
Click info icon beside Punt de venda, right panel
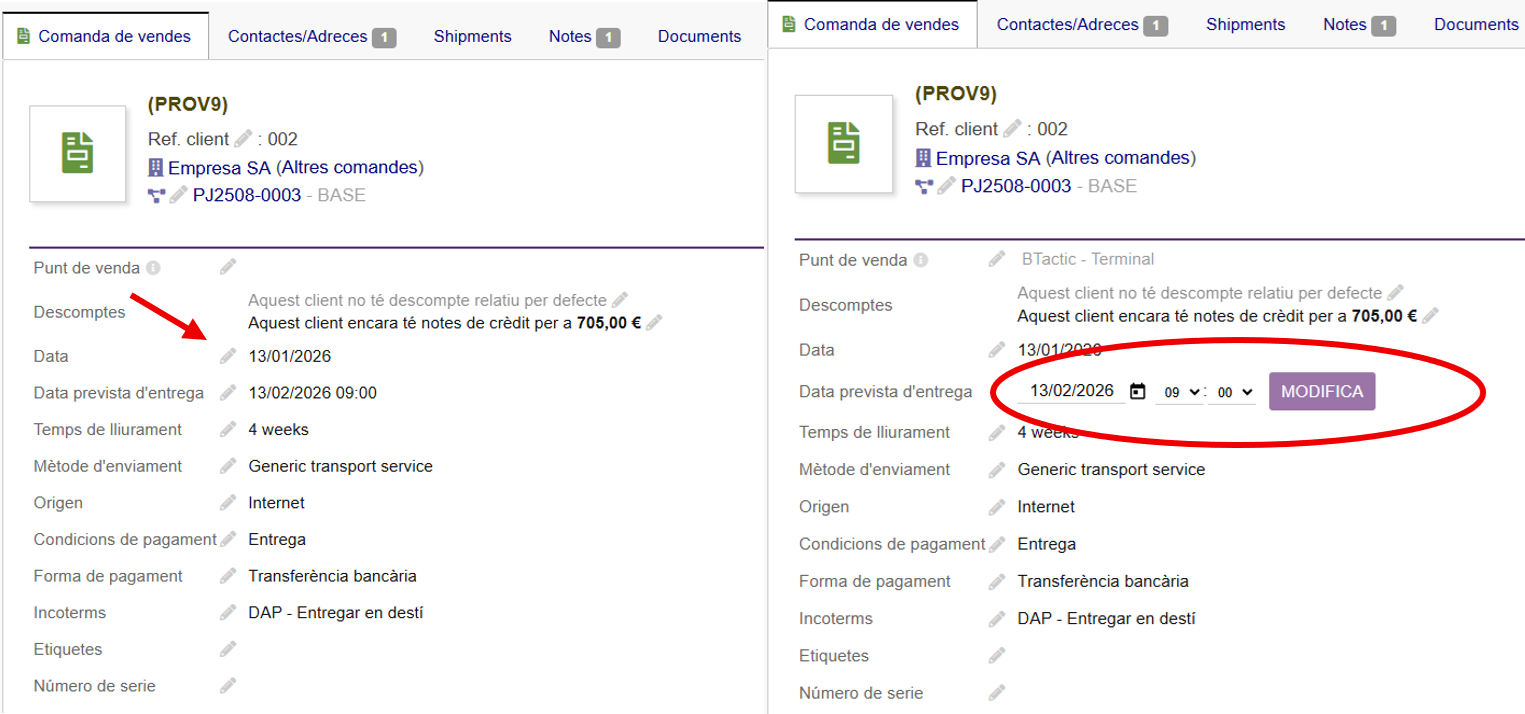(x=920, y=260)
